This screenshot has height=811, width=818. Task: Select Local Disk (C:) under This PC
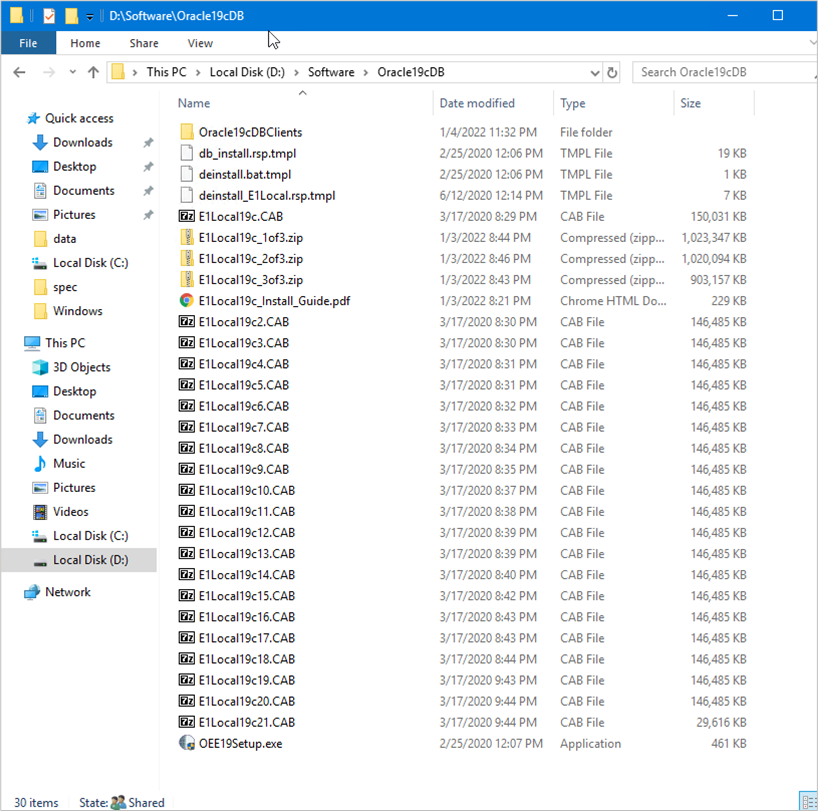(90, 536)
